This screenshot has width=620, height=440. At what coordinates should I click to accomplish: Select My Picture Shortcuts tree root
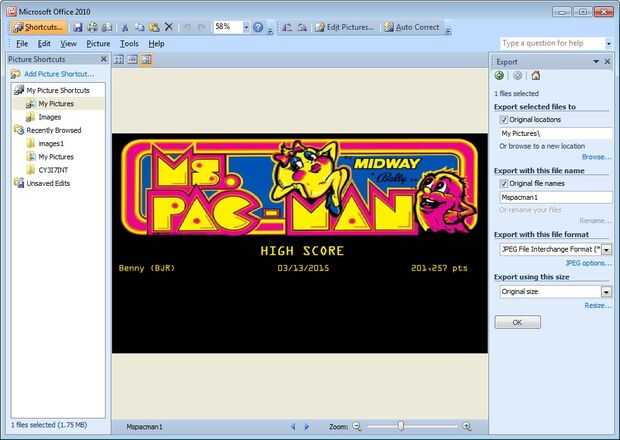click(58, 91)
